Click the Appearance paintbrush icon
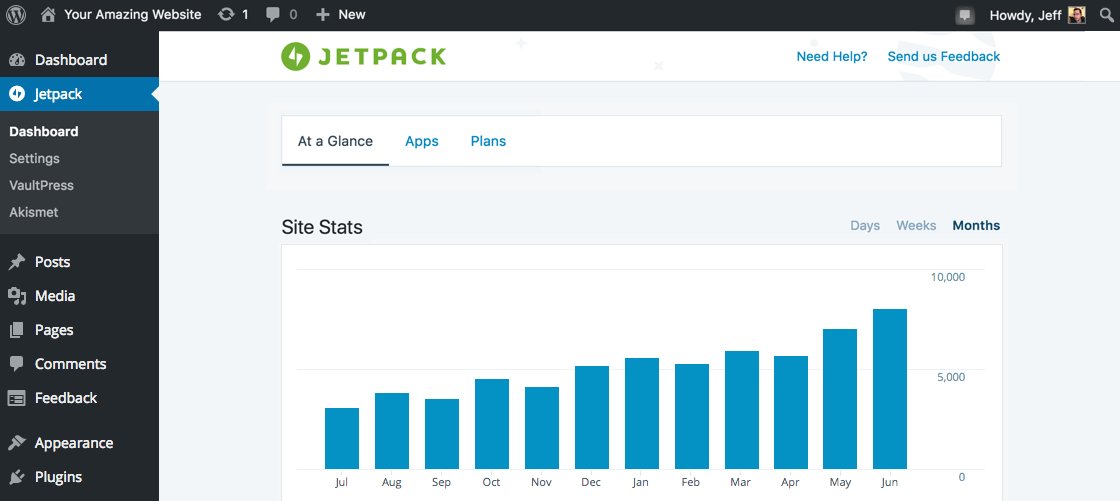 coord(16,443)
